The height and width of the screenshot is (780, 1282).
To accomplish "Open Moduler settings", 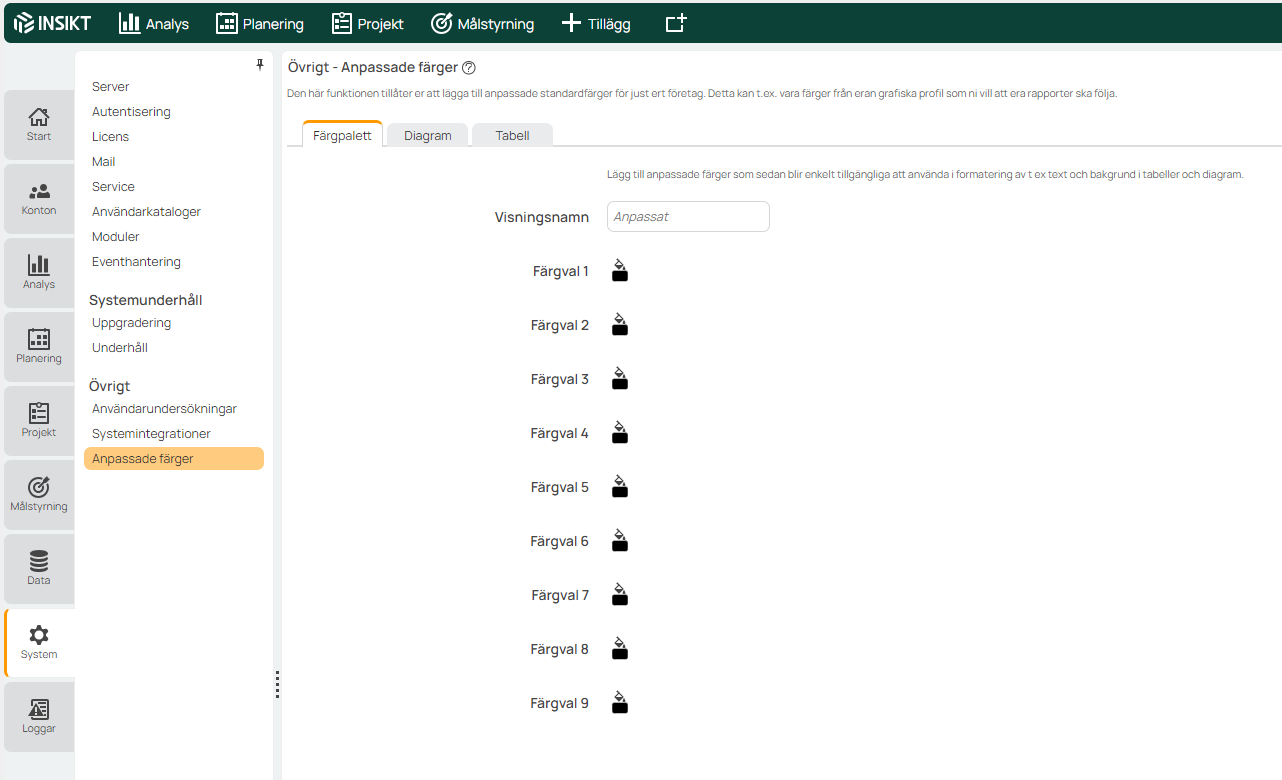I will [x=116, y=237].
